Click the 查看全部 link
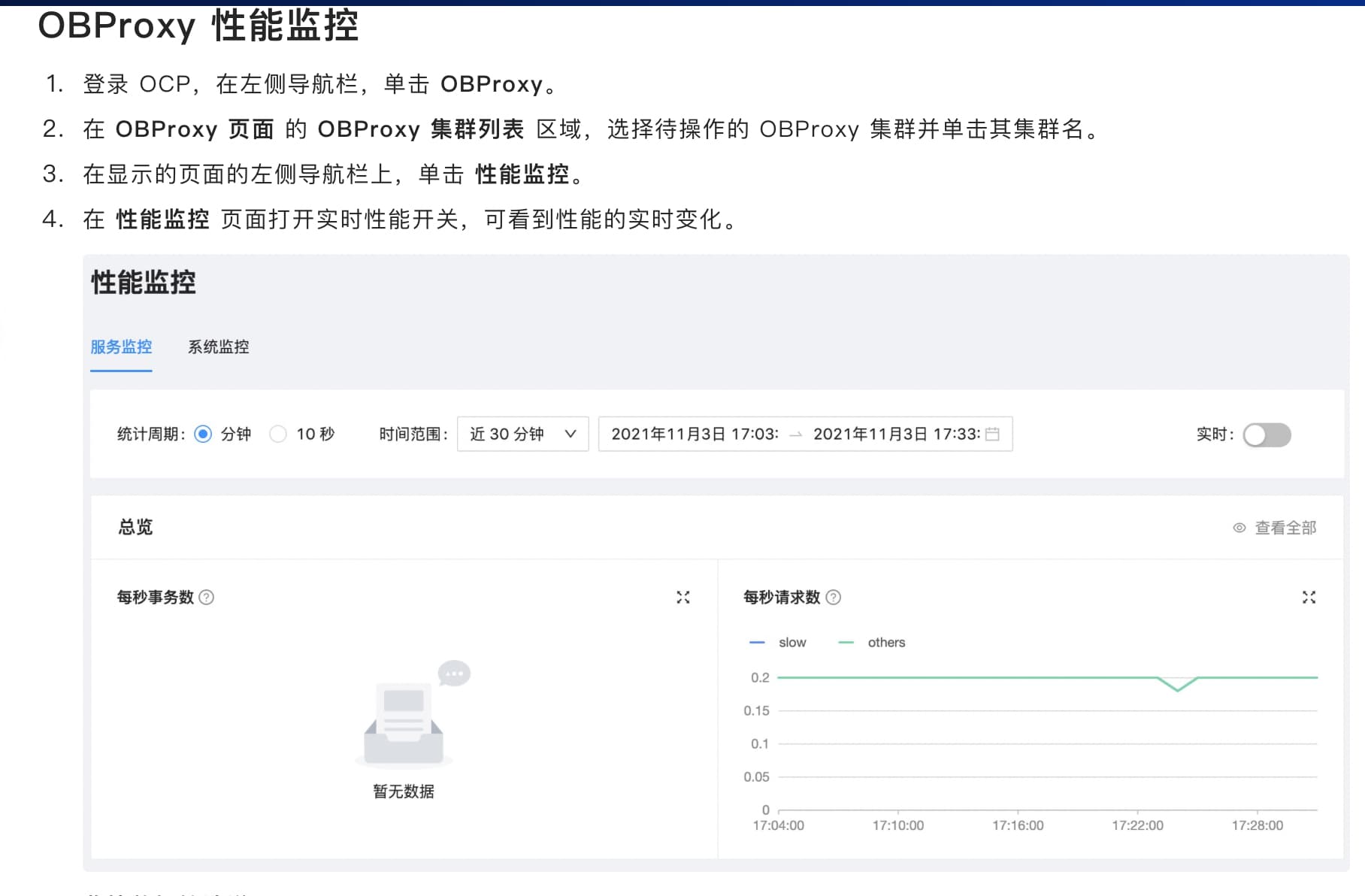1365x896 pixels. pyautogui.click(x=1285, y=528)
